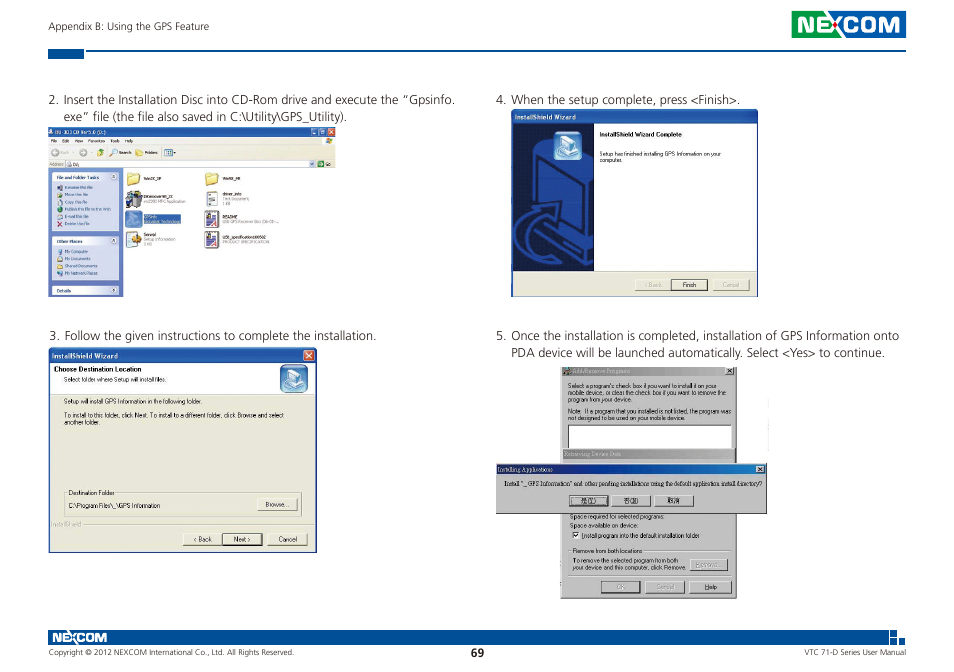Click the green Go button in Explorer
Screen dimensions: 954x672
[324, 164]
